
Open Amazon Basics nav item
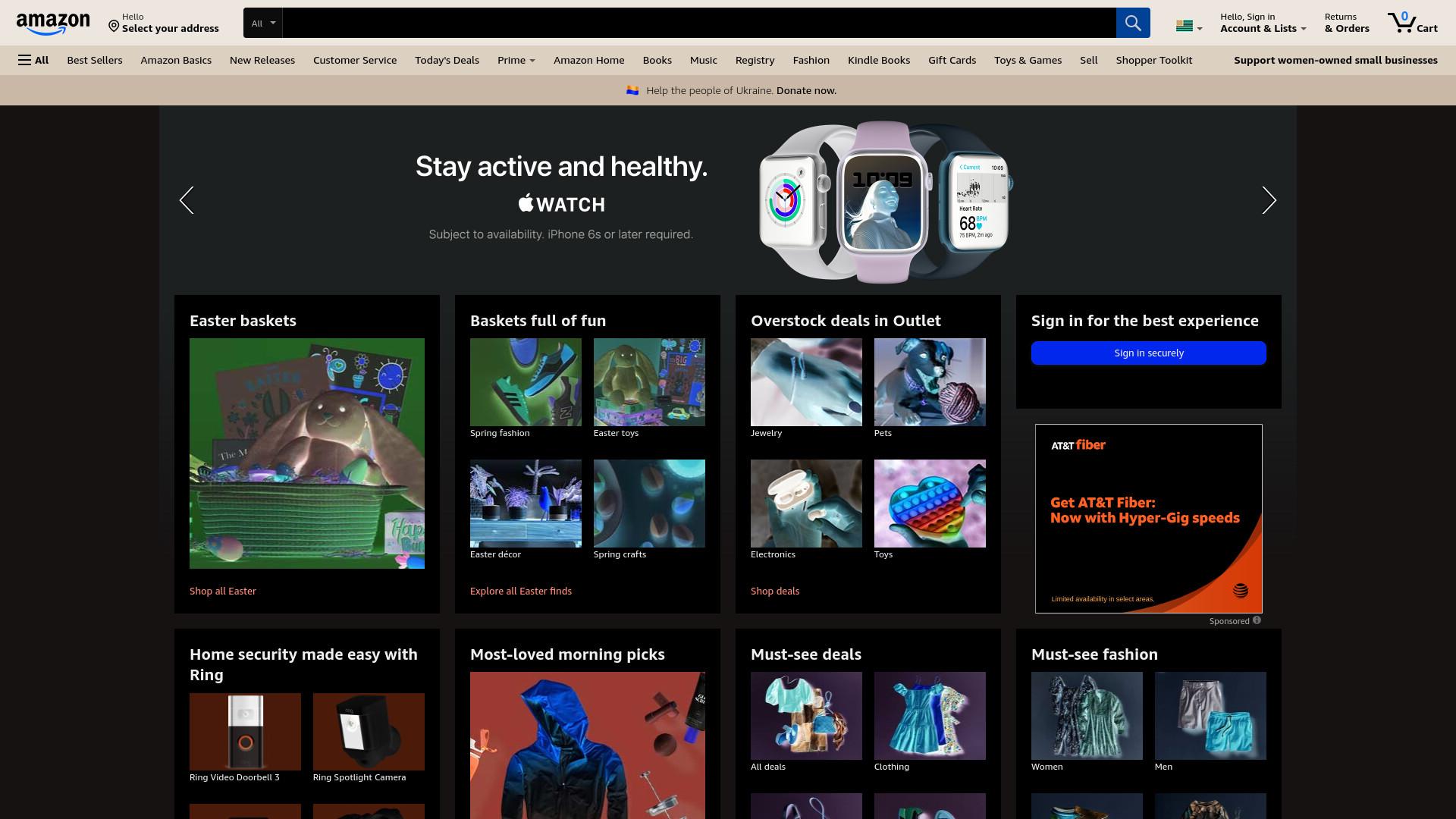pyautogui.click(x=176, y=60)
